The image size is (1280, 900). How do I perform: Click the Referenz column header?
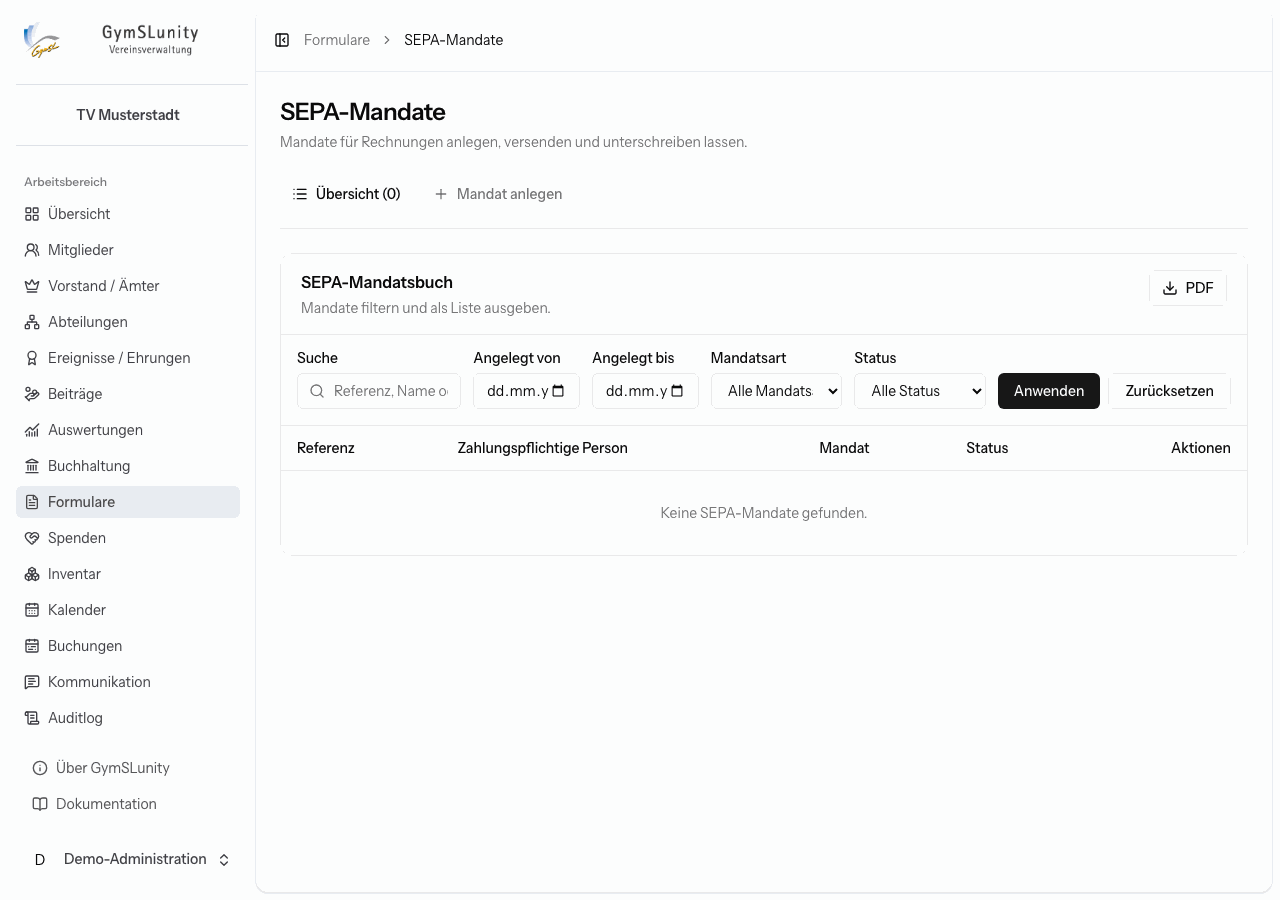[326, 448]
